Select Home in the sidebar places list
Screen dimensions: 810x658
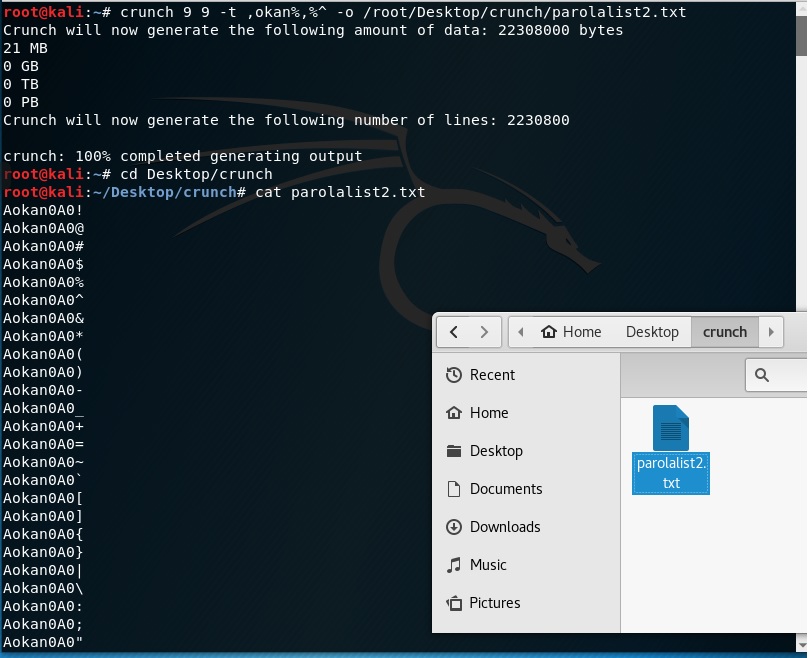(488, 413)
